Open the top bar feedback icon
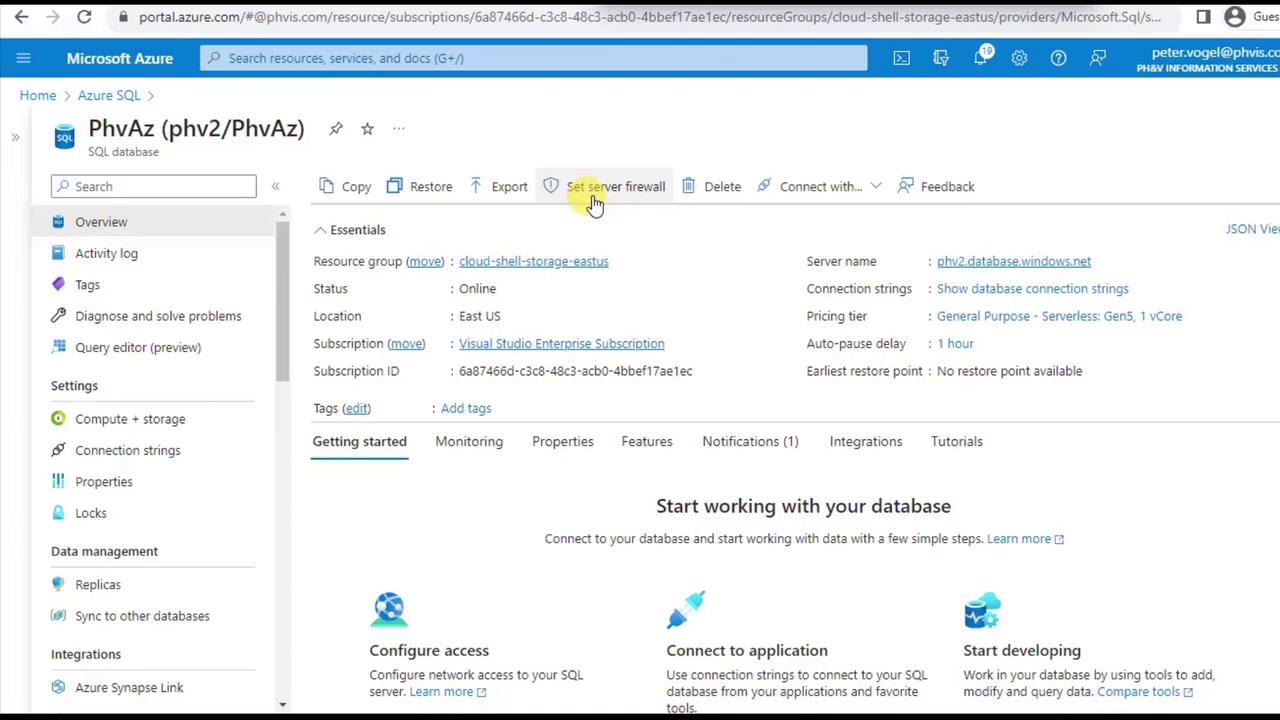This screenshot has width=1280, height=720. (1098, 58)
